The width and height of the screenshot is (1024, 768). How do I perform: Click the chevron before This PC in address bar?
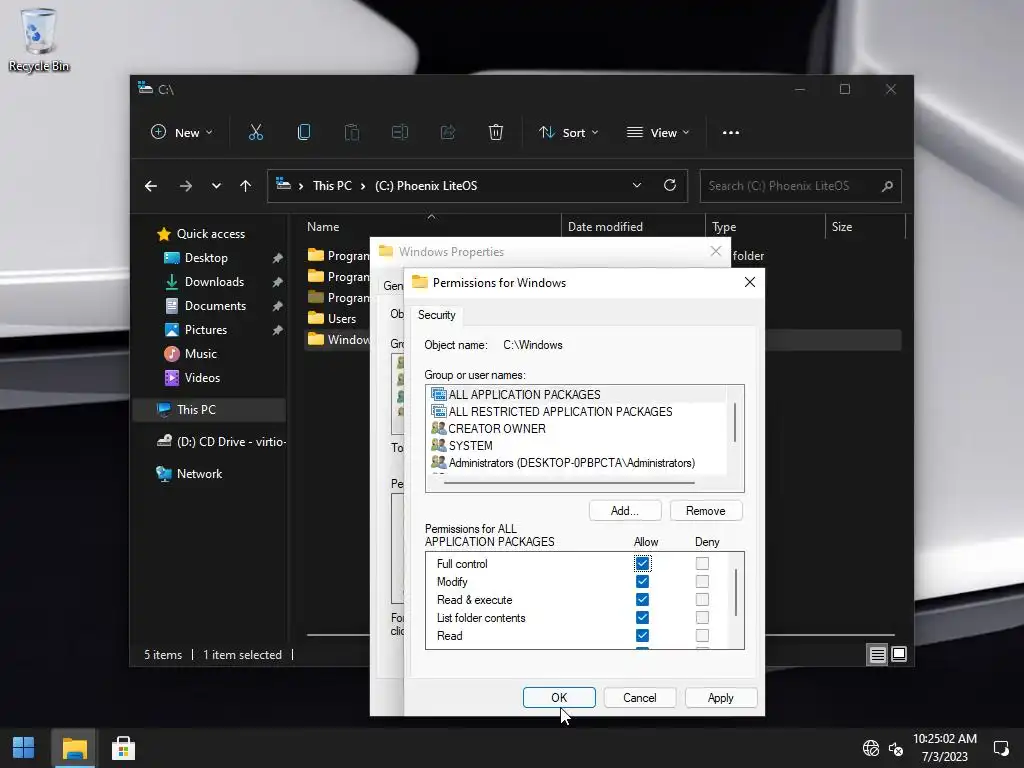[x=301, y=186]
